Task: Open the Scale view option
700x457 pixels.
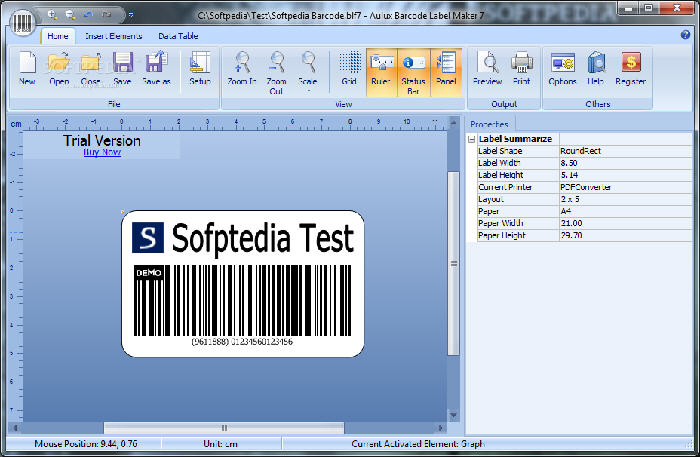Action: tap(308, 71)
